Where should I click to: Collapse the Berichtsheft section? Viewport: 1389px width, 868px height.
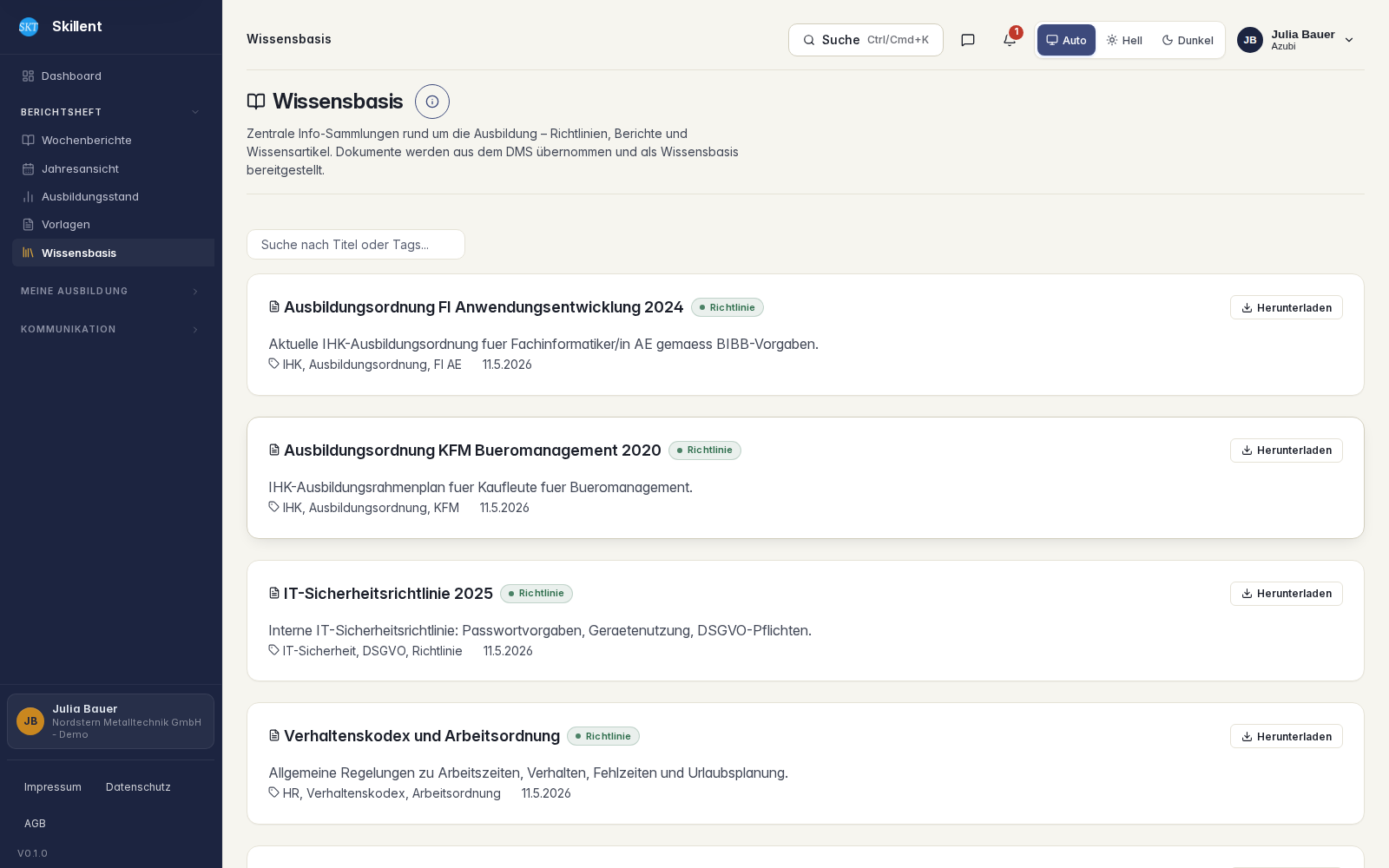click(110, 112)
